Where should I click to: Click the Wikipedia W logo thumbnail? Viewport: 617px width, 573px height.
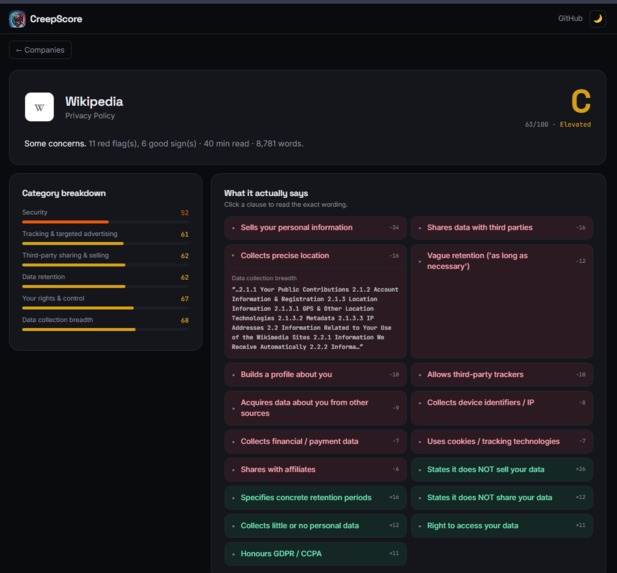tap(39, 107)
